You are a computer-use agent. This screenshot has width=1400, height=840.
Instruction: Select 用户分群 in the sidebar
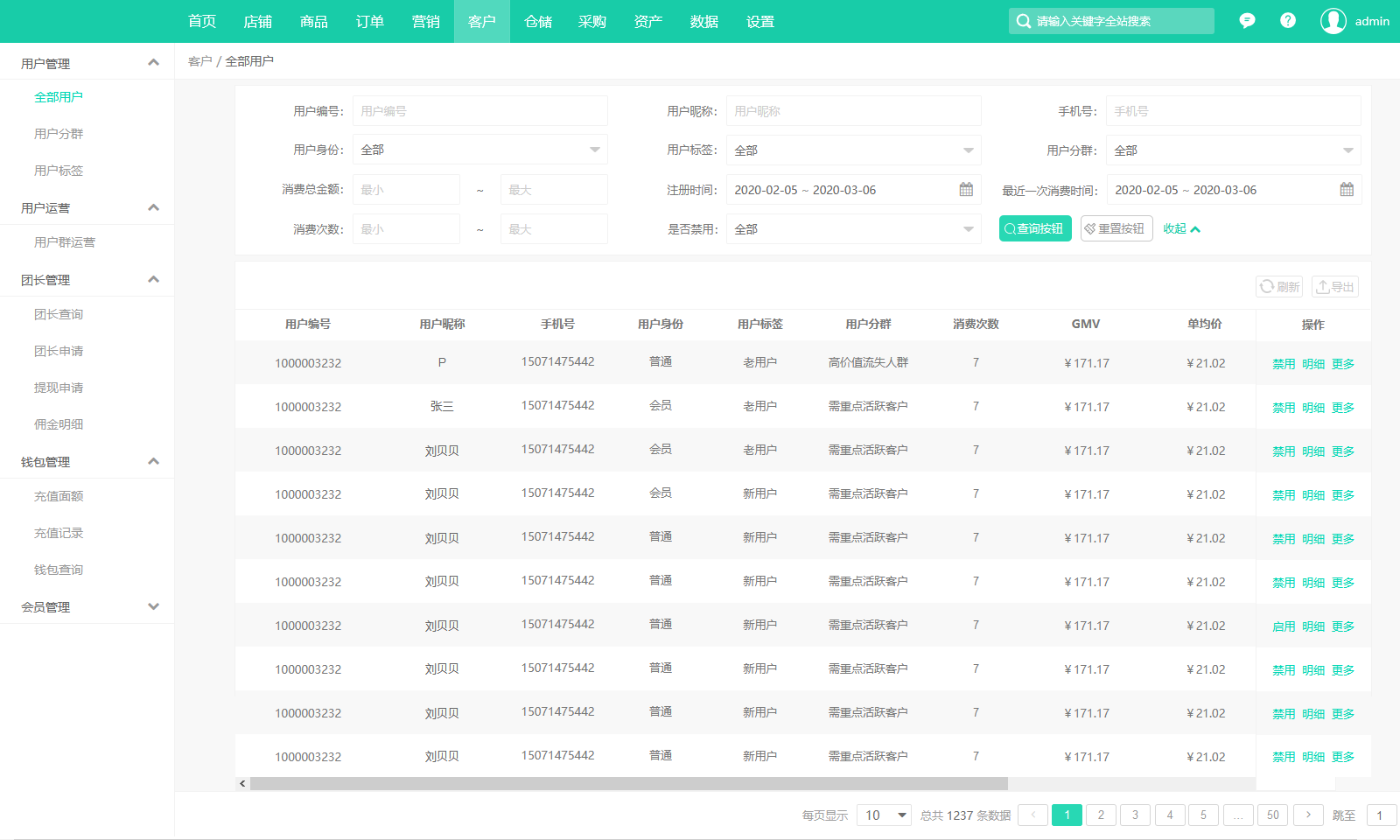(x=59, y=134)
